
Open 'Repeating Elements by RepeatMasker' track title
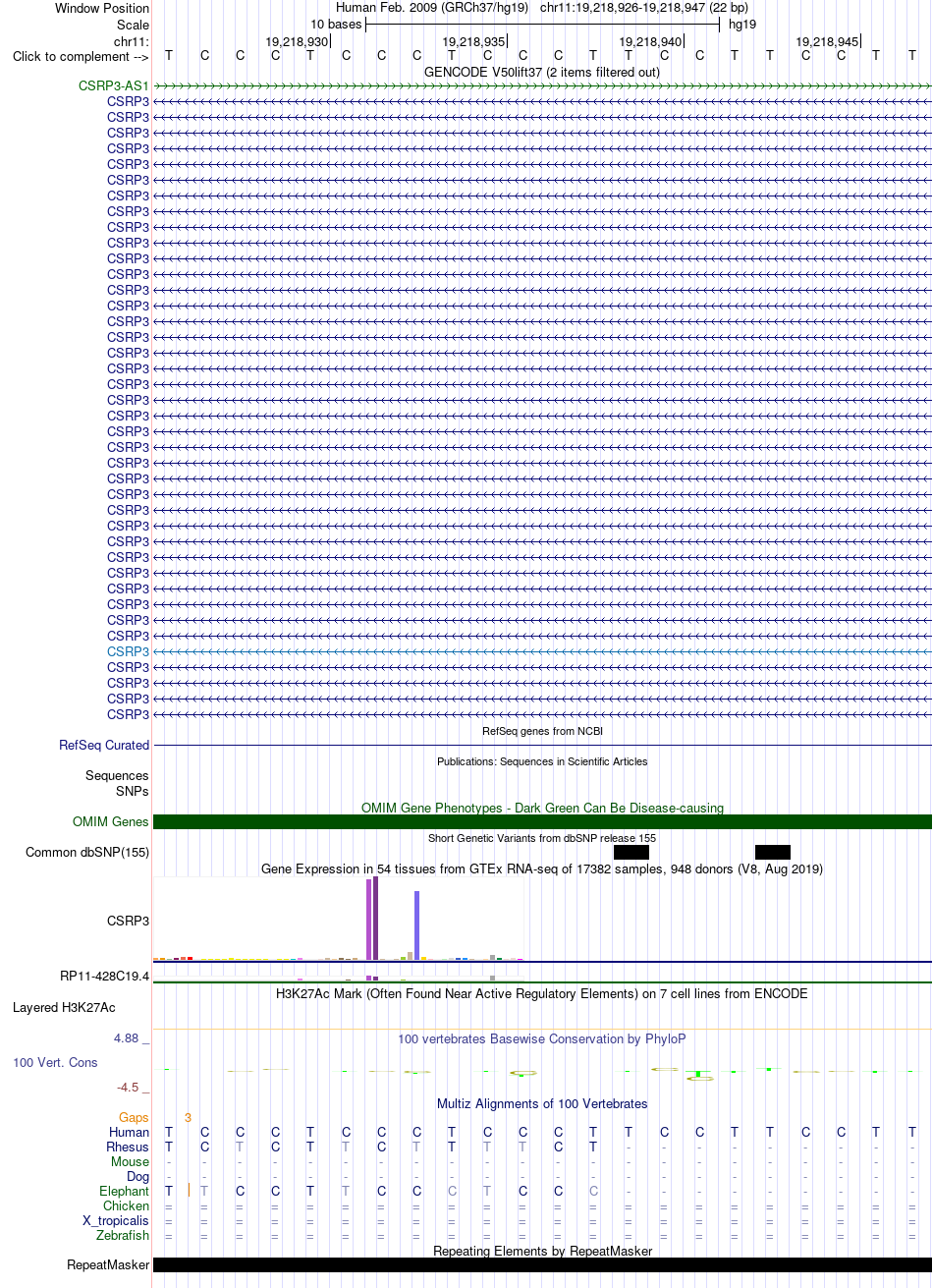pyautogui.click(x=542, y=1251)
